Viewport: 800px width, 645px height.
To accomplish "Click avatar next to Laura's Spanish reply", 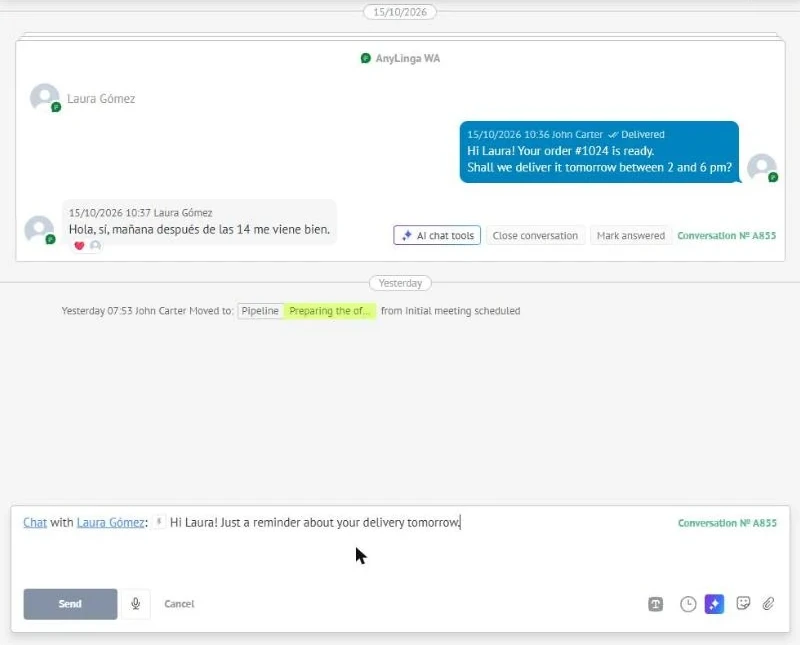I will click(40, 229).
